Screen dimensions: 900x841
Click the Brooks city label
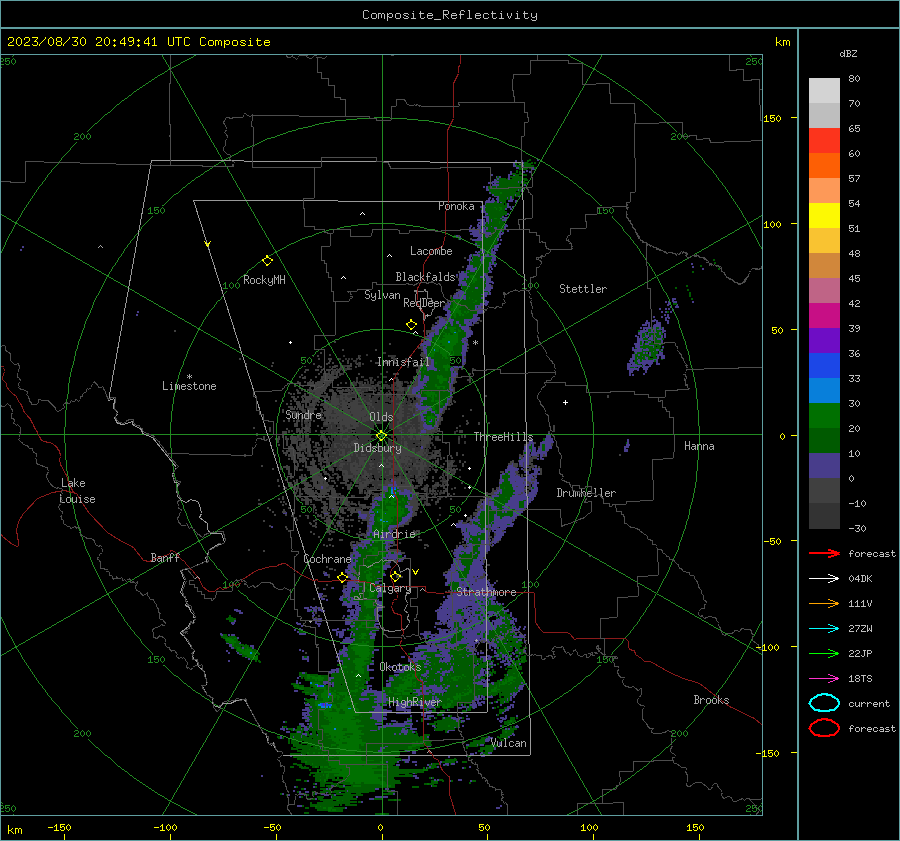pos(711,700)
